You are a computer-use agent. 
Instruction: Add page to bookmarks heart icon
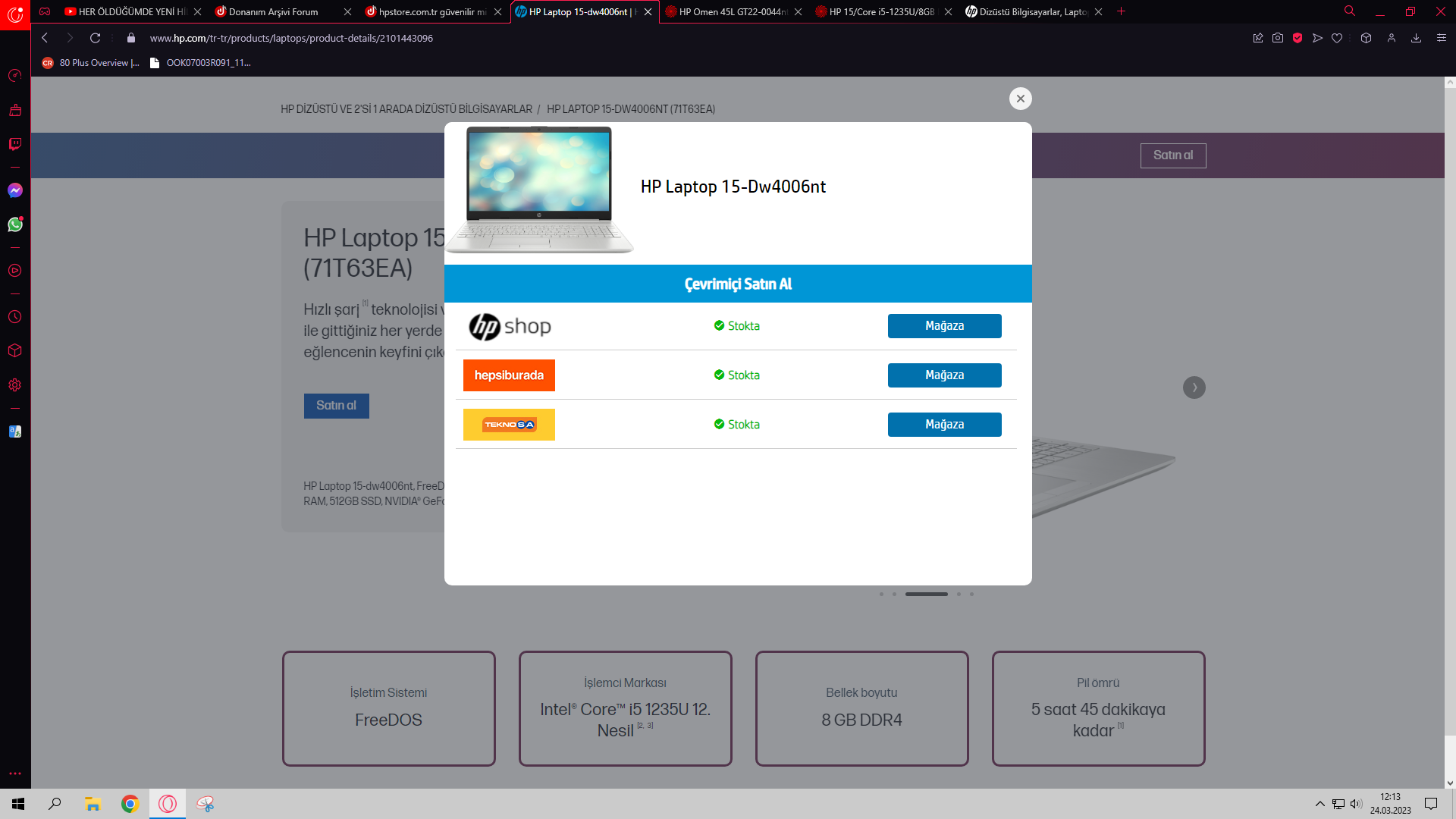pos(1337,38)
